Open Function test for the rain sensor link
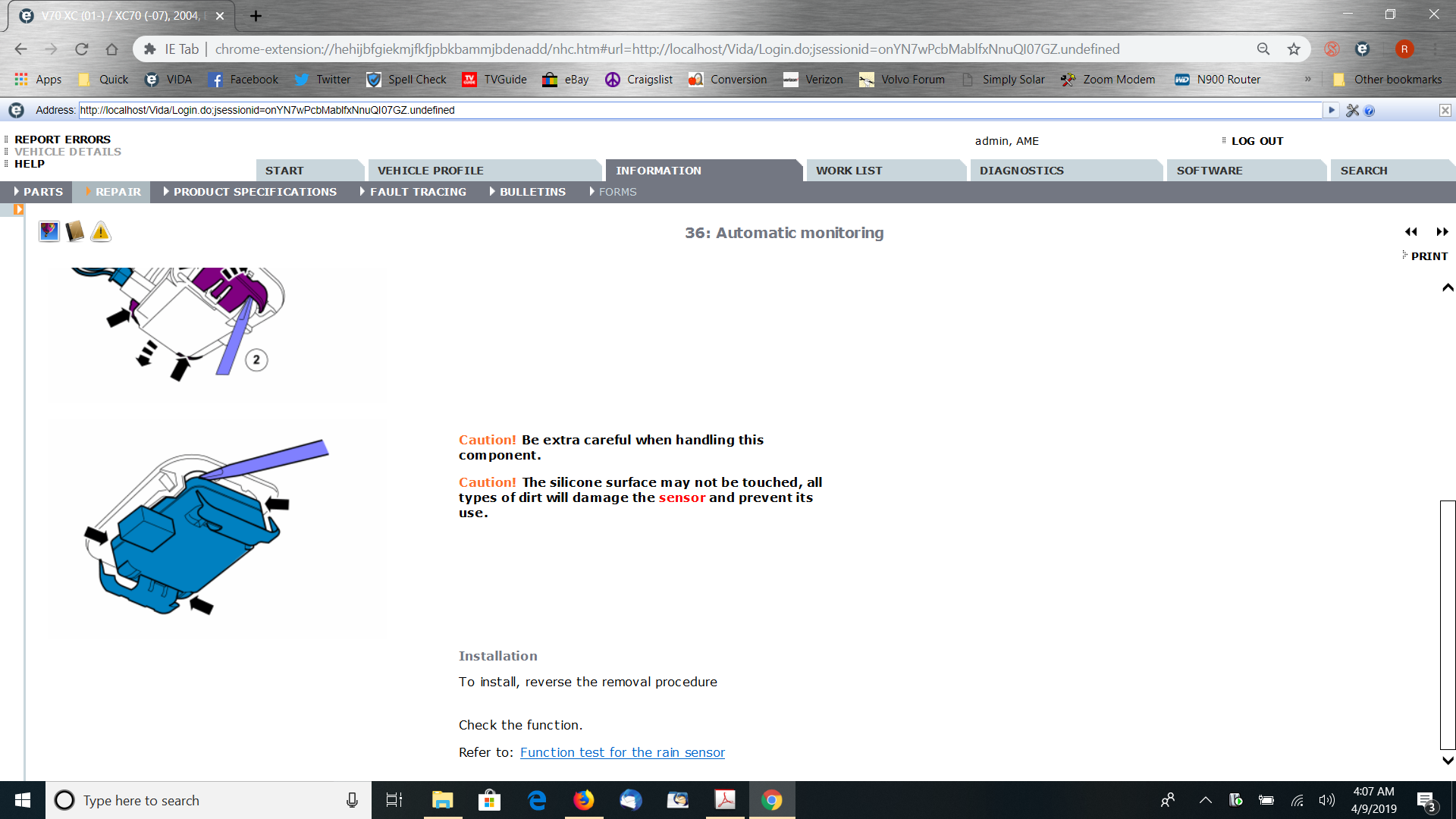The height and width of the screenshot is (819, 1456). click(x=622, y=752)
